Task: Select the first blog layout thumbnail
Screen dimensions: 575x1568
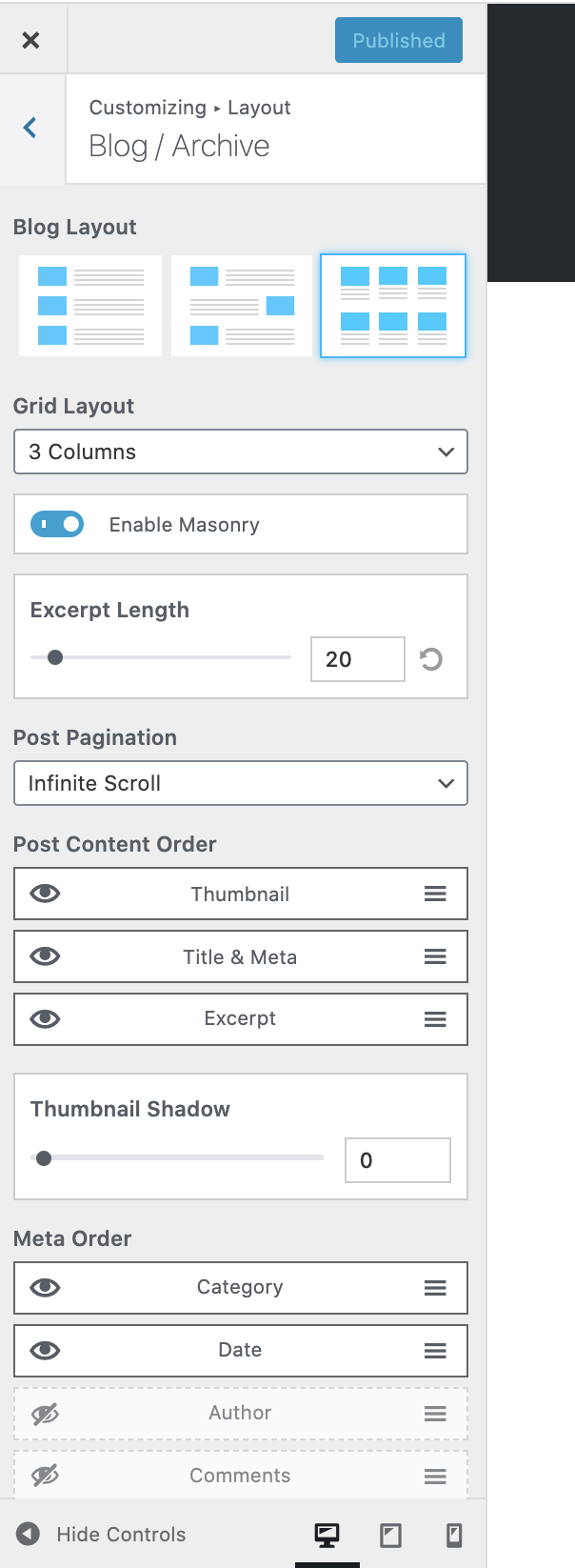Action: tap(90, 306)
